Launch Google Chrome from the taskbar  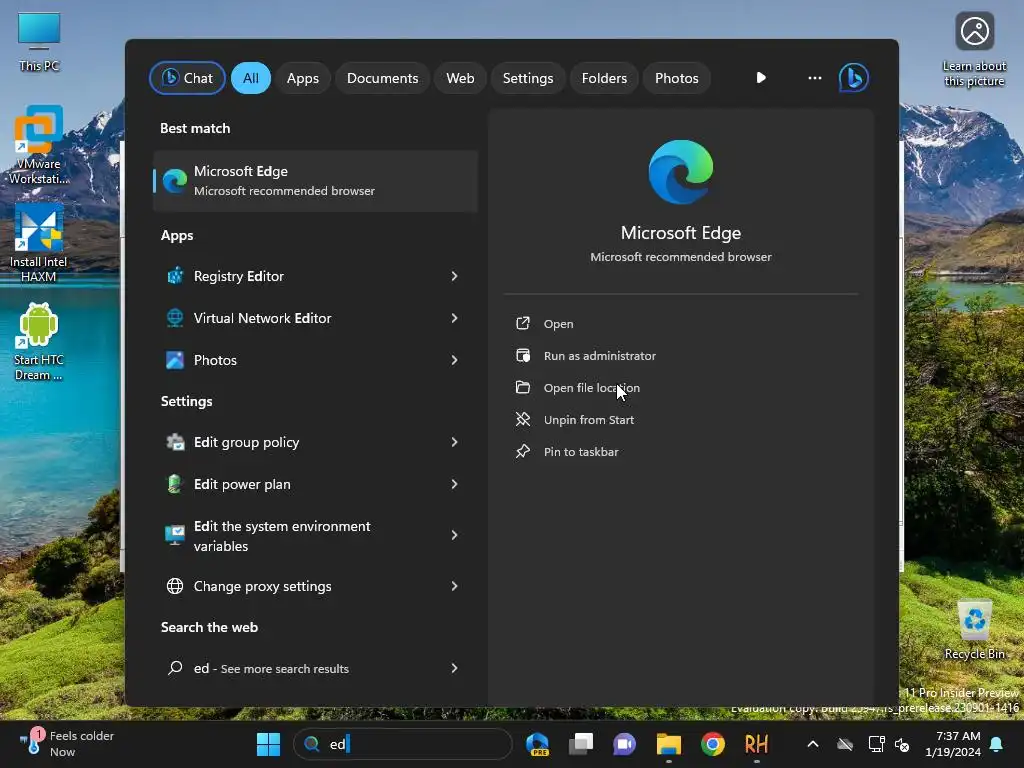tap(712, 744)
